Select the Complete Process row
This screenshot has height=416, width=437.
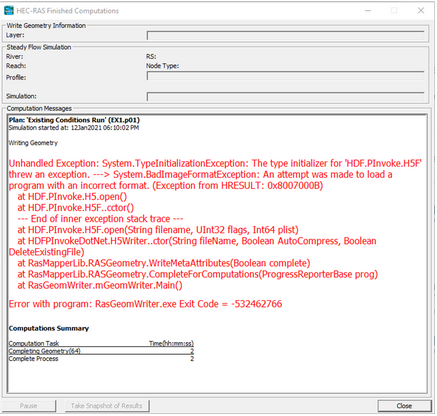101,359
